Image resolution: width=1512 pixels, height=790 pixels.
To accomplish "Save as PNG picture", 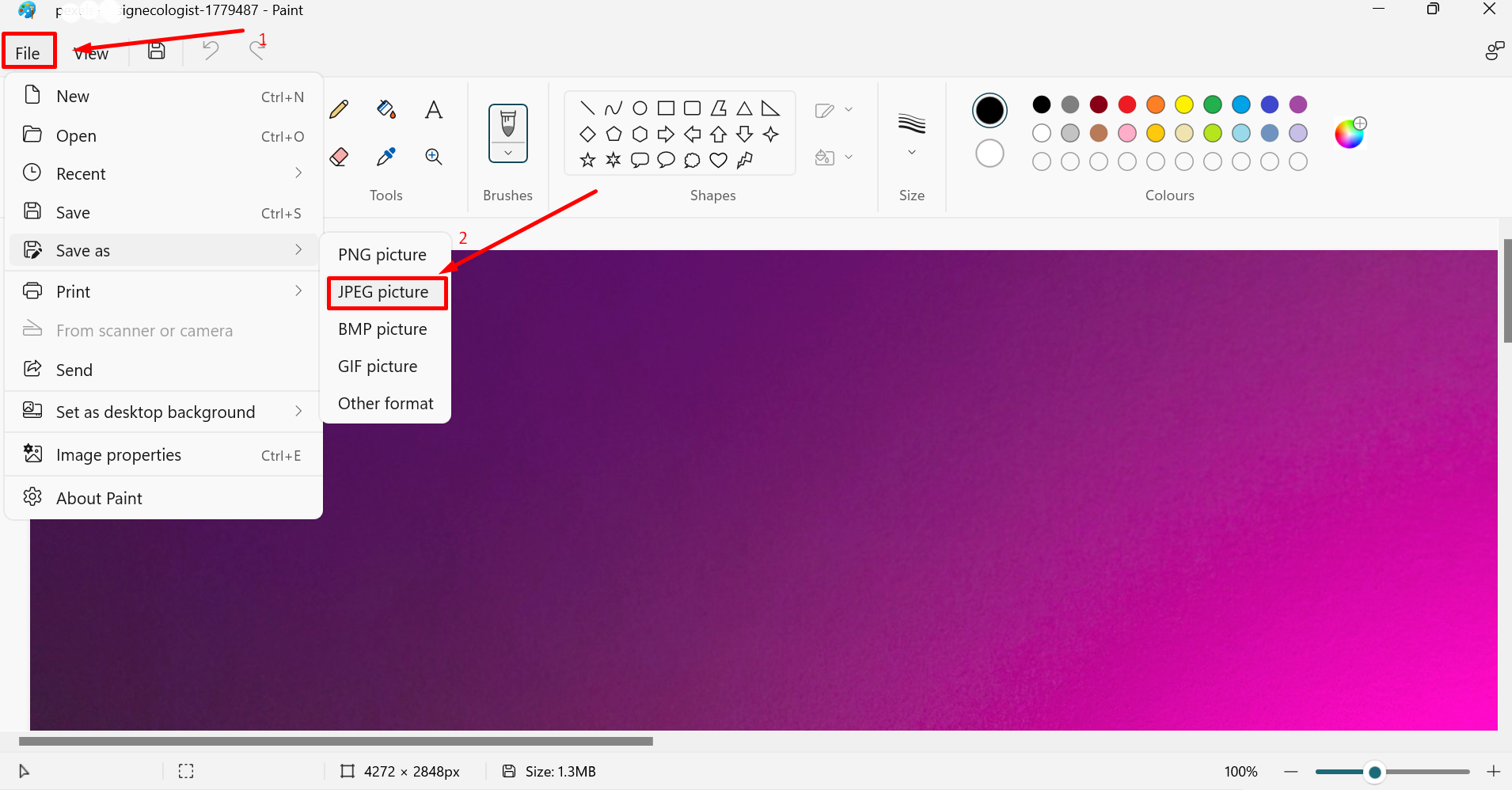I will tap(386, 254).
